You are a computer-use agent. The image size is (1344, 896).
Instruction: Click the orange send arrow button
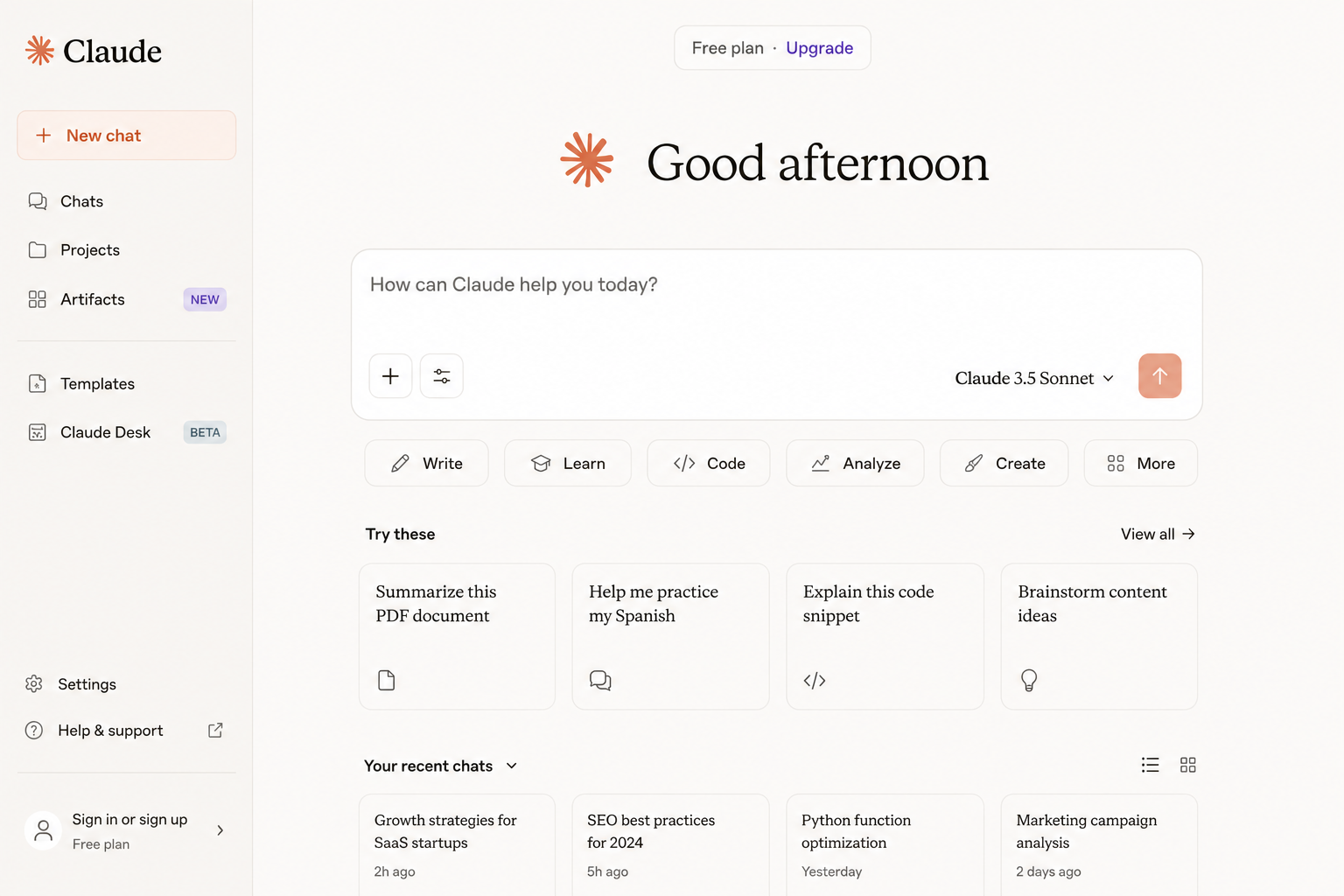pyautogui.click(x=1159, y=376)
